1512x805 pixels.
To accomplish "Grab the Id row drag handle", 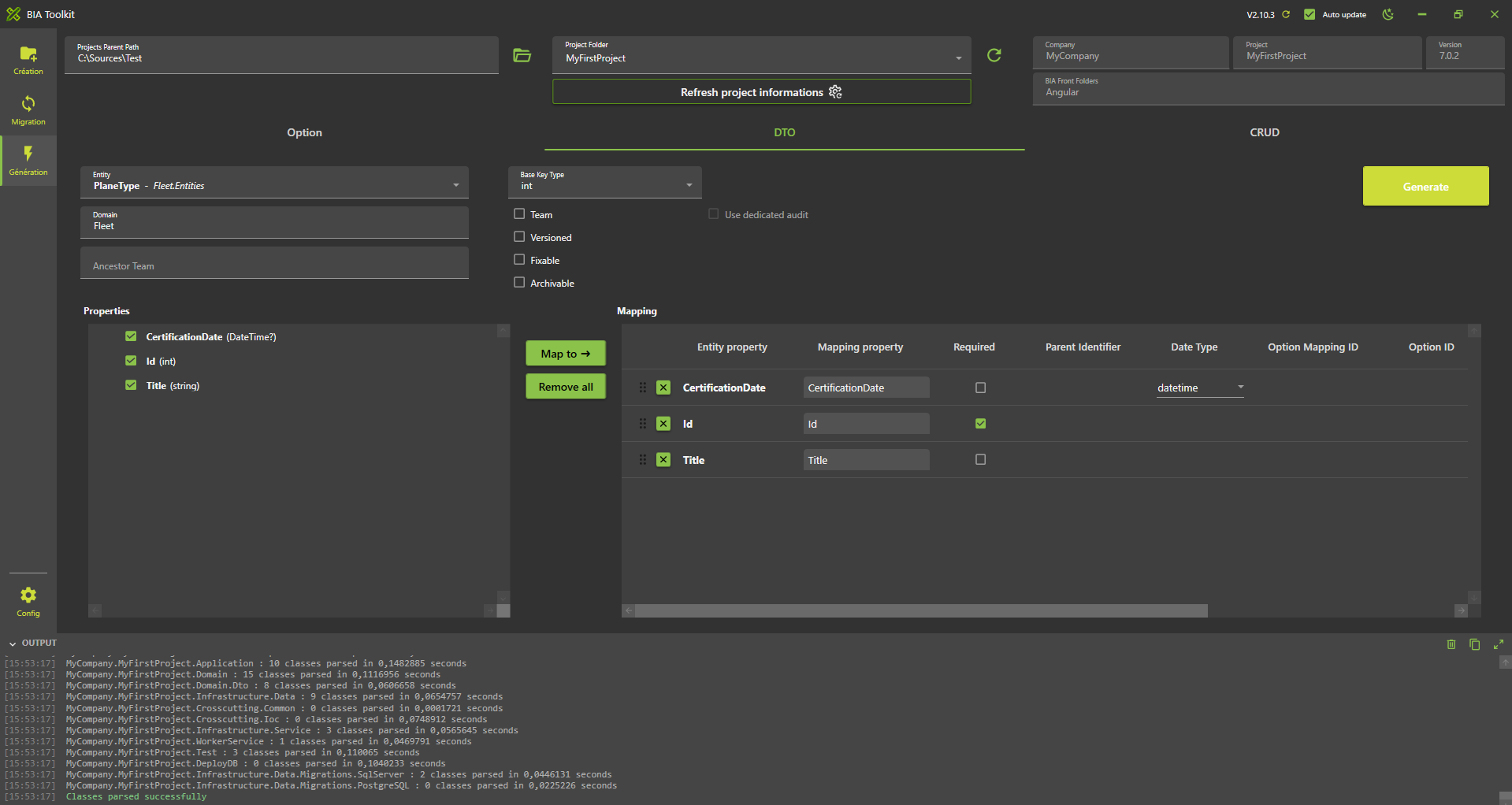I will coord(643,424).
